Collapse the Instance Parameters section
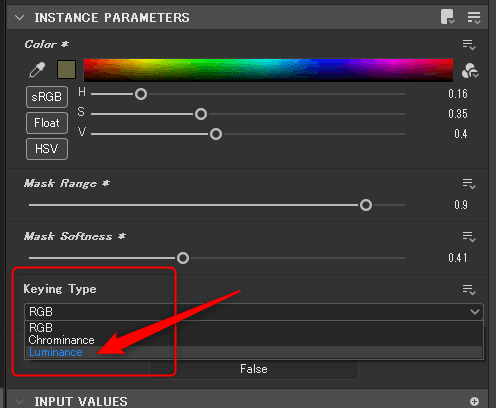The height and width of the screenshot is (408, 496). pyautogui.click(x=20, y=17)
